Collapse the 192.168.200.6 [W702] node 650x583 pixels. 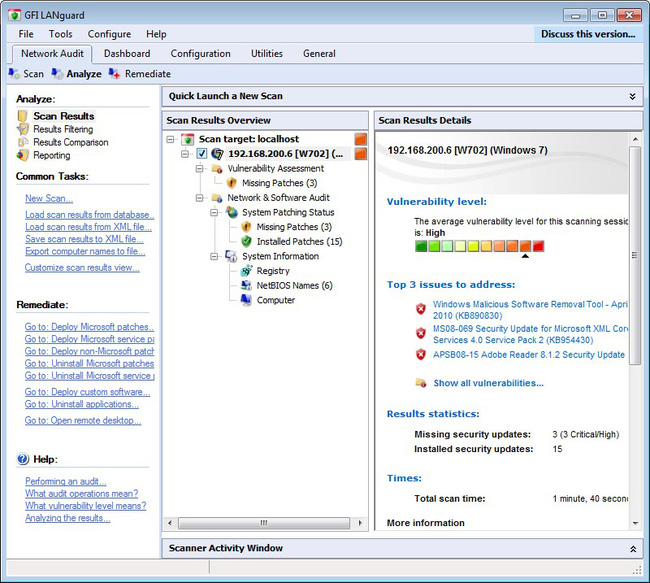(x=185, y=154)
